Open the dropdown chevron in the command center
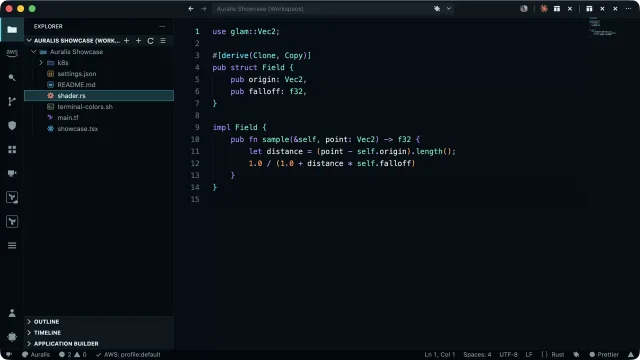Screen dimensions: 640x360 tap(449, 9)
